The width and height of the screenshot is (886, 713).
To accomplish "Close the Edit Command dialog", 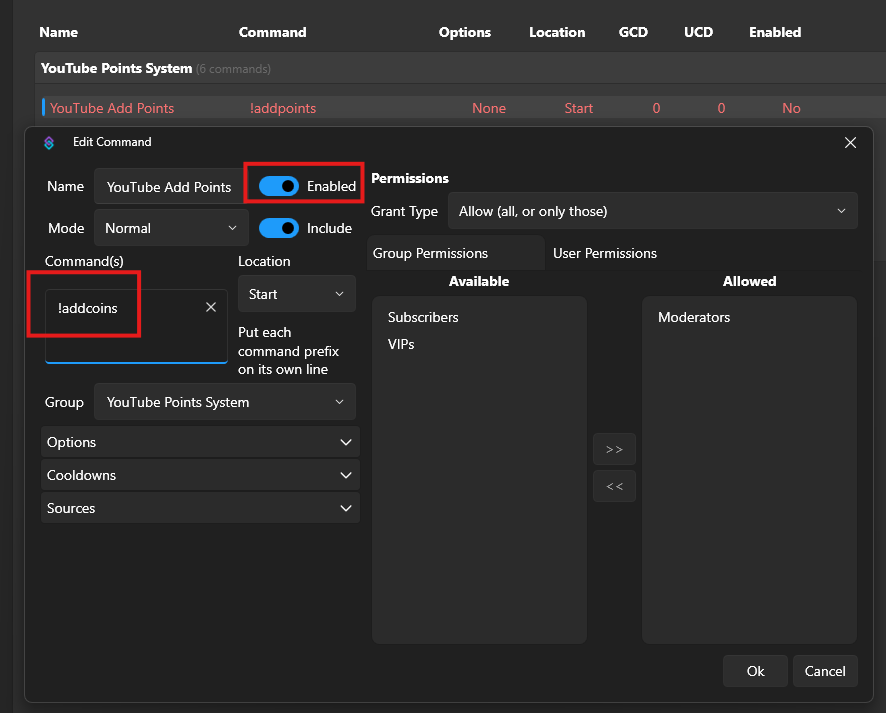I will [x=850, y=143].
